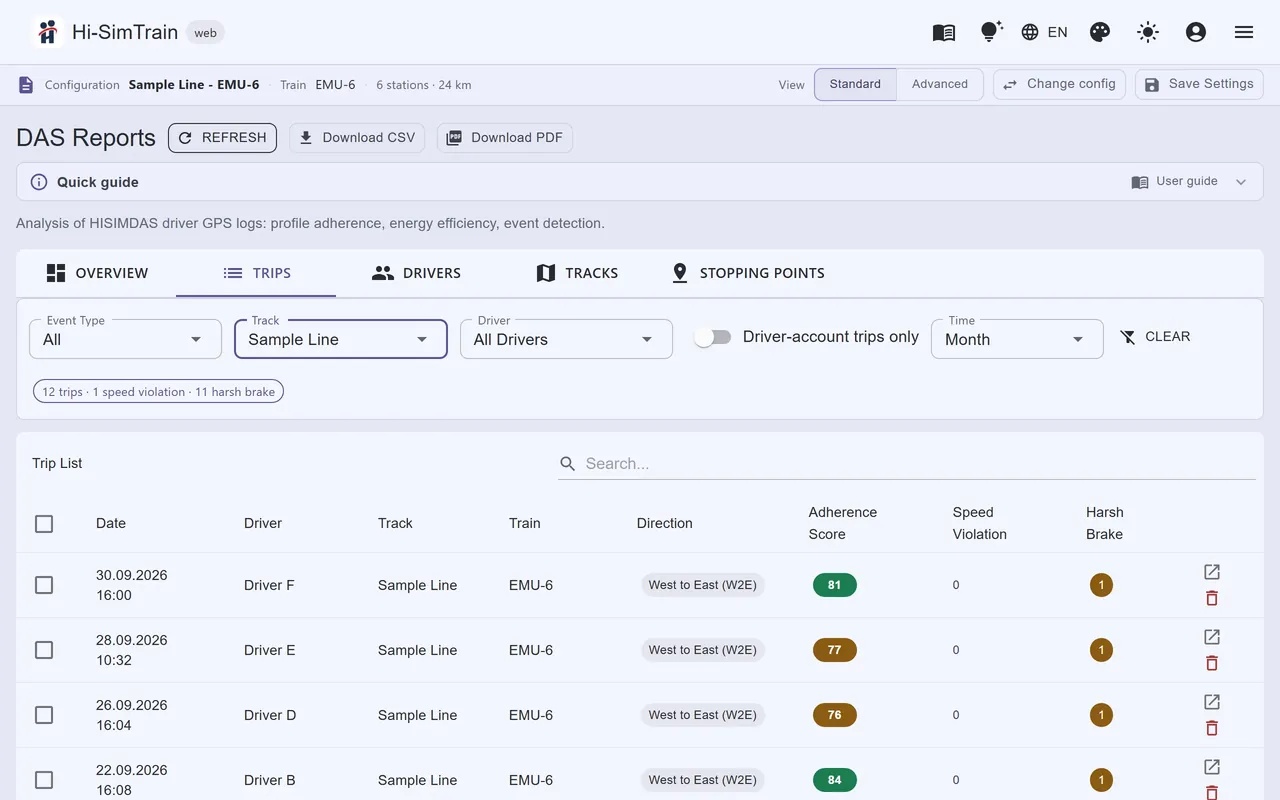Select the 30.09.2026 trip checkbox
This screenshot has height=800, width=1280.
[x=44, y=585]
